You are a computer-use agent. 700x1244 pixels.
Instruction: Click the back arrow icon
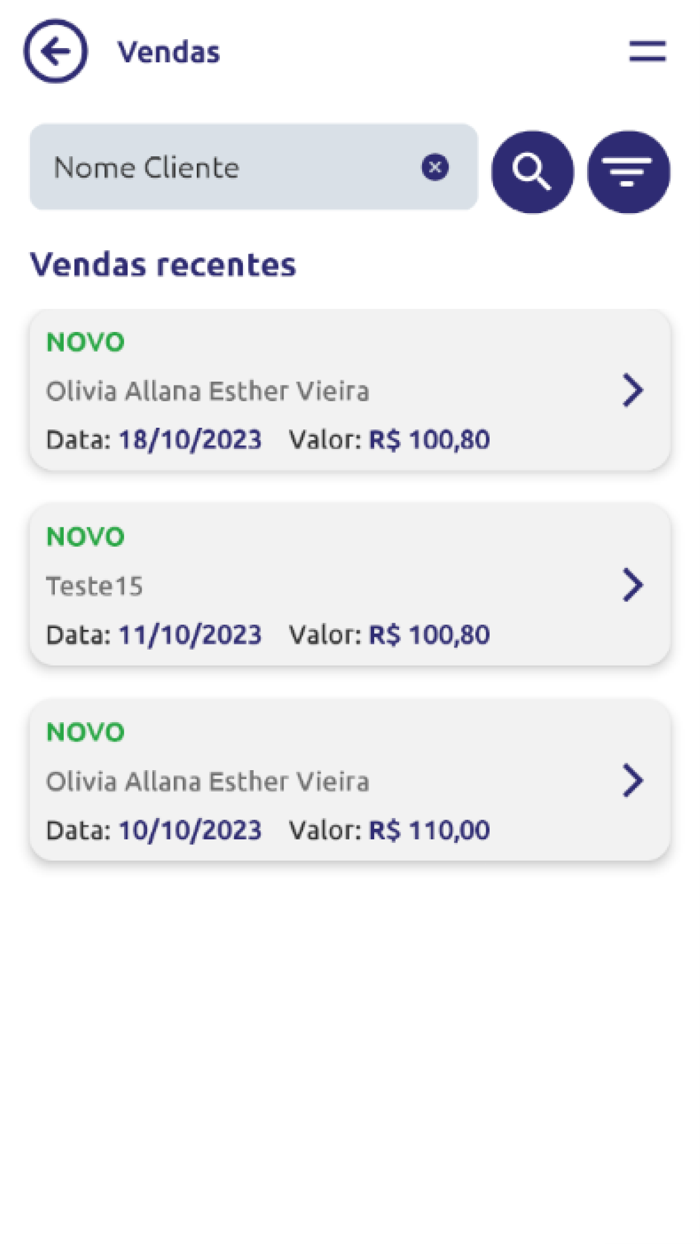pyautogui.click(x=55, y=51)
